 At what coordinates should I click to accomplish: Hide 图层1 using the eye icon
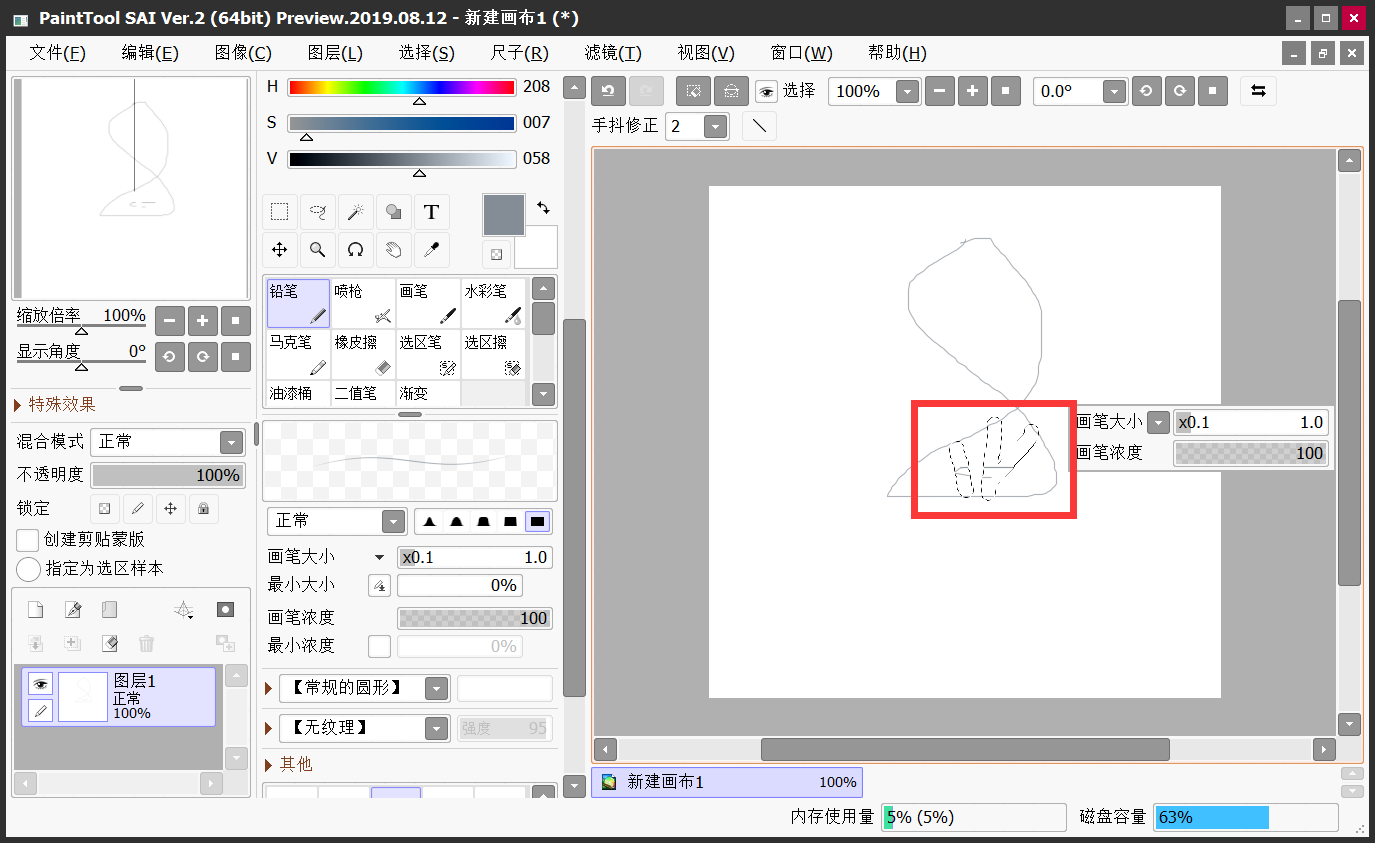pyautogui.click(x=40, y=684)
